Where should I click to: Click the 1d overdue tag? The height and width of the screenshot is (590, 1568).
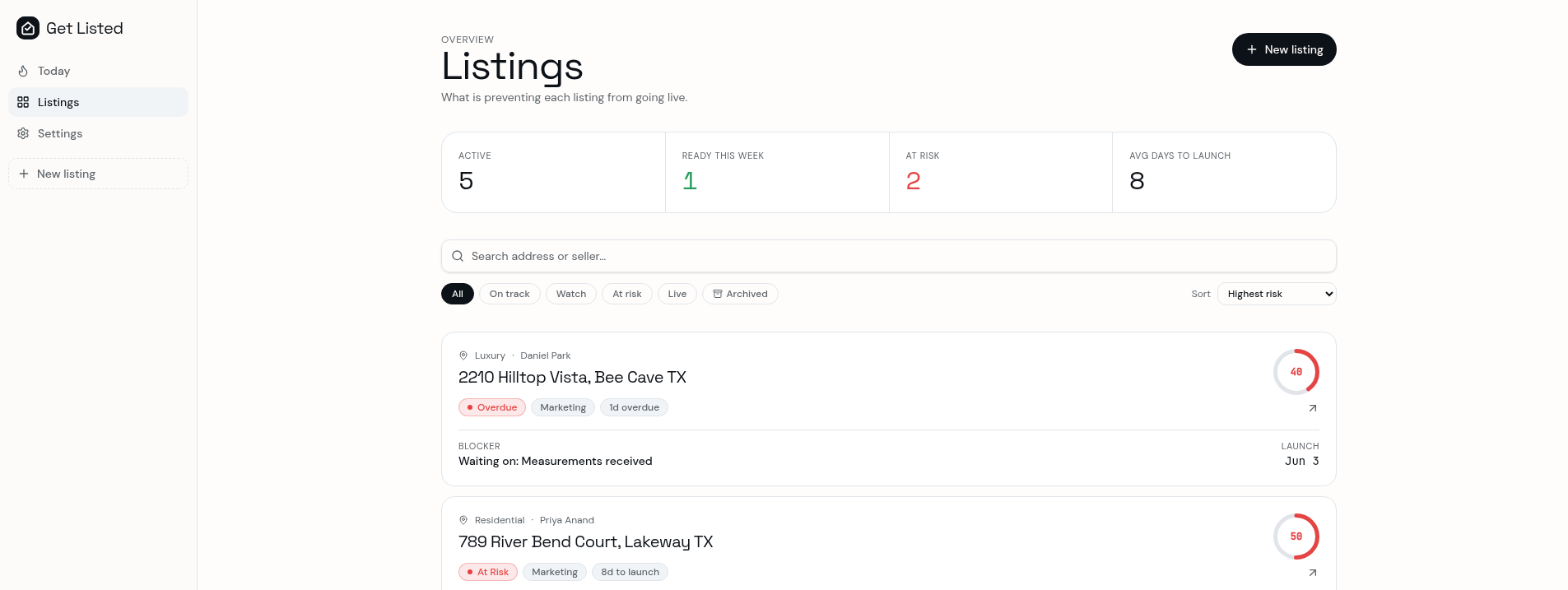[634, 407]
